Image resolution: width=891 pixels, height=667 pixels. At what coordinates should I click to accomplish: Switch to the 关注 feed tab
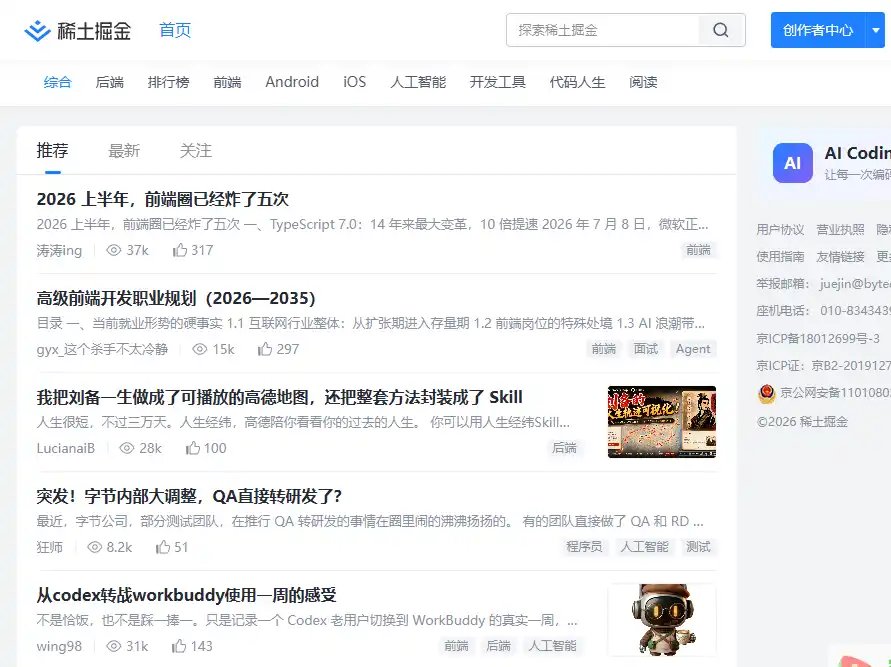(x=195, y=151)
